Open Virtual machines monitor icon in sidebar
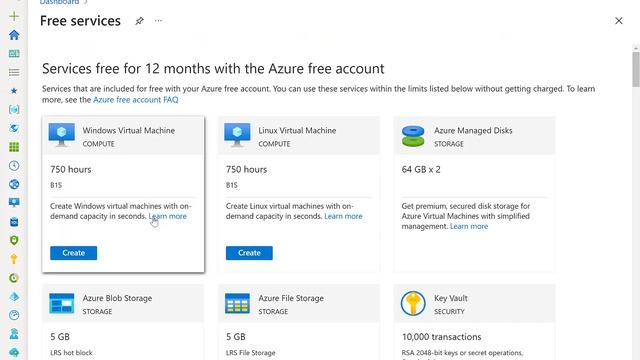The image size is (640, 360). [14, 203]
